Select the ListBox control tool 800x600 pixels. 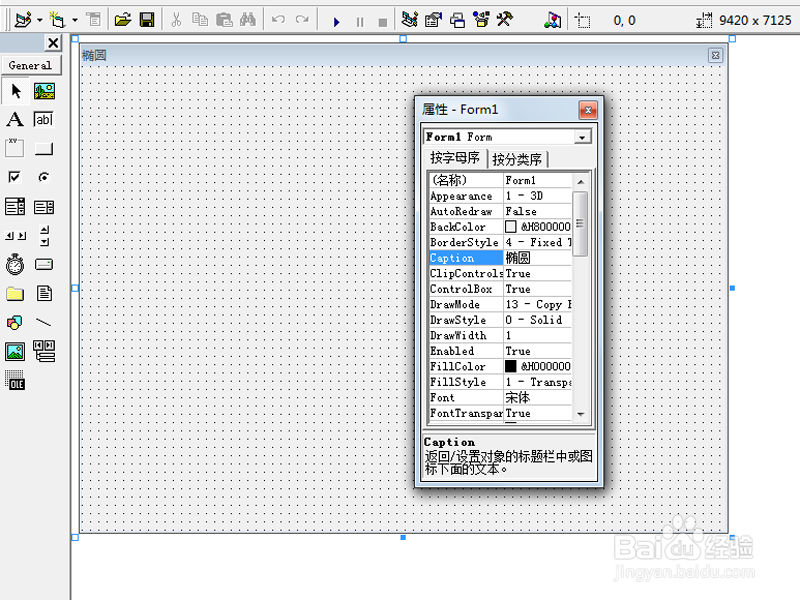pos(44,207)
